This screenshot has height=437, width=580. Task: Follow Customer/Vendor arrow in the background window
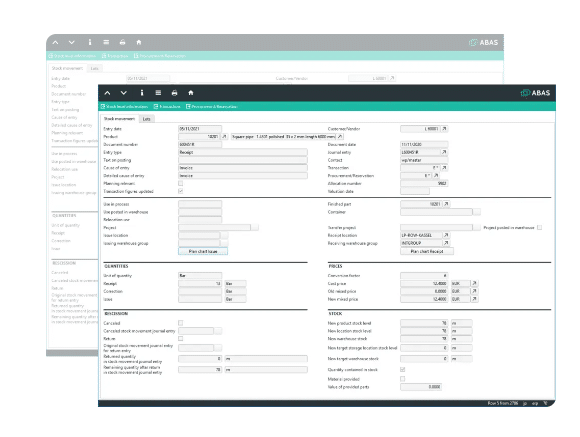point(392,78)
